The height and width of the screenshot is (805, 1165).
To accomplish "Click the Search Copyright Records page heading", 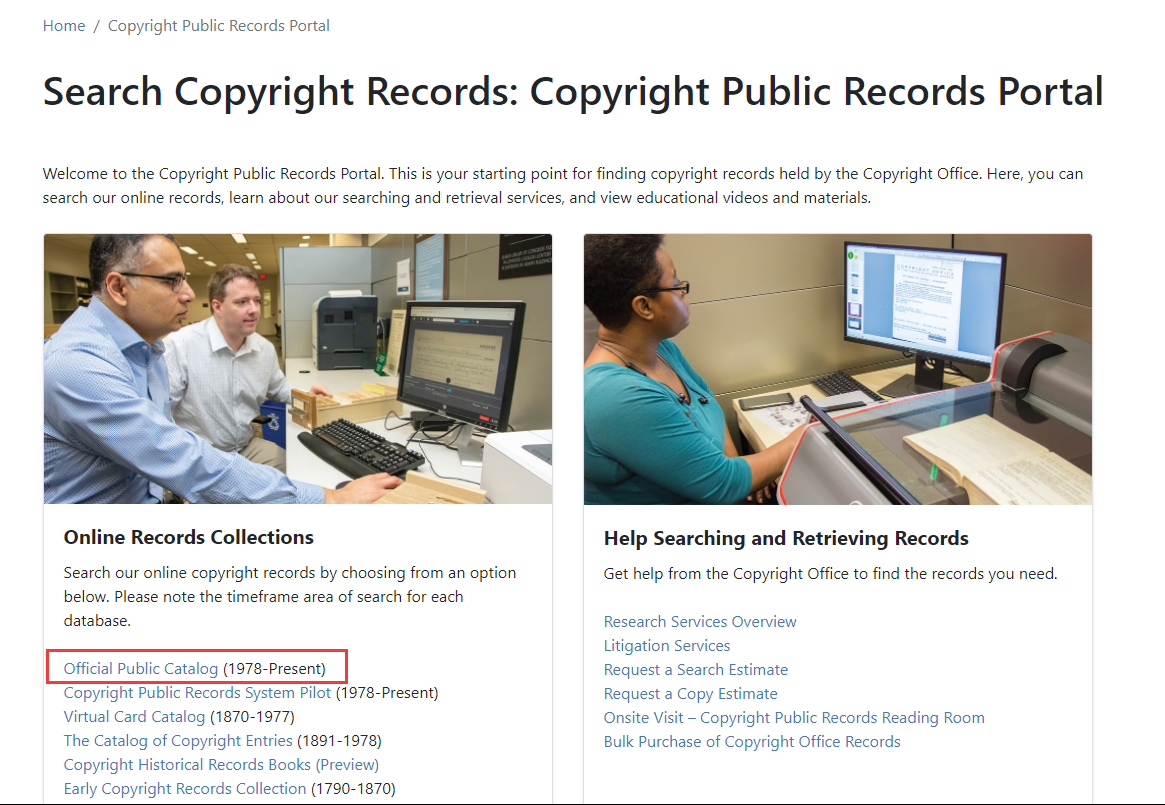I will point(573,91).
